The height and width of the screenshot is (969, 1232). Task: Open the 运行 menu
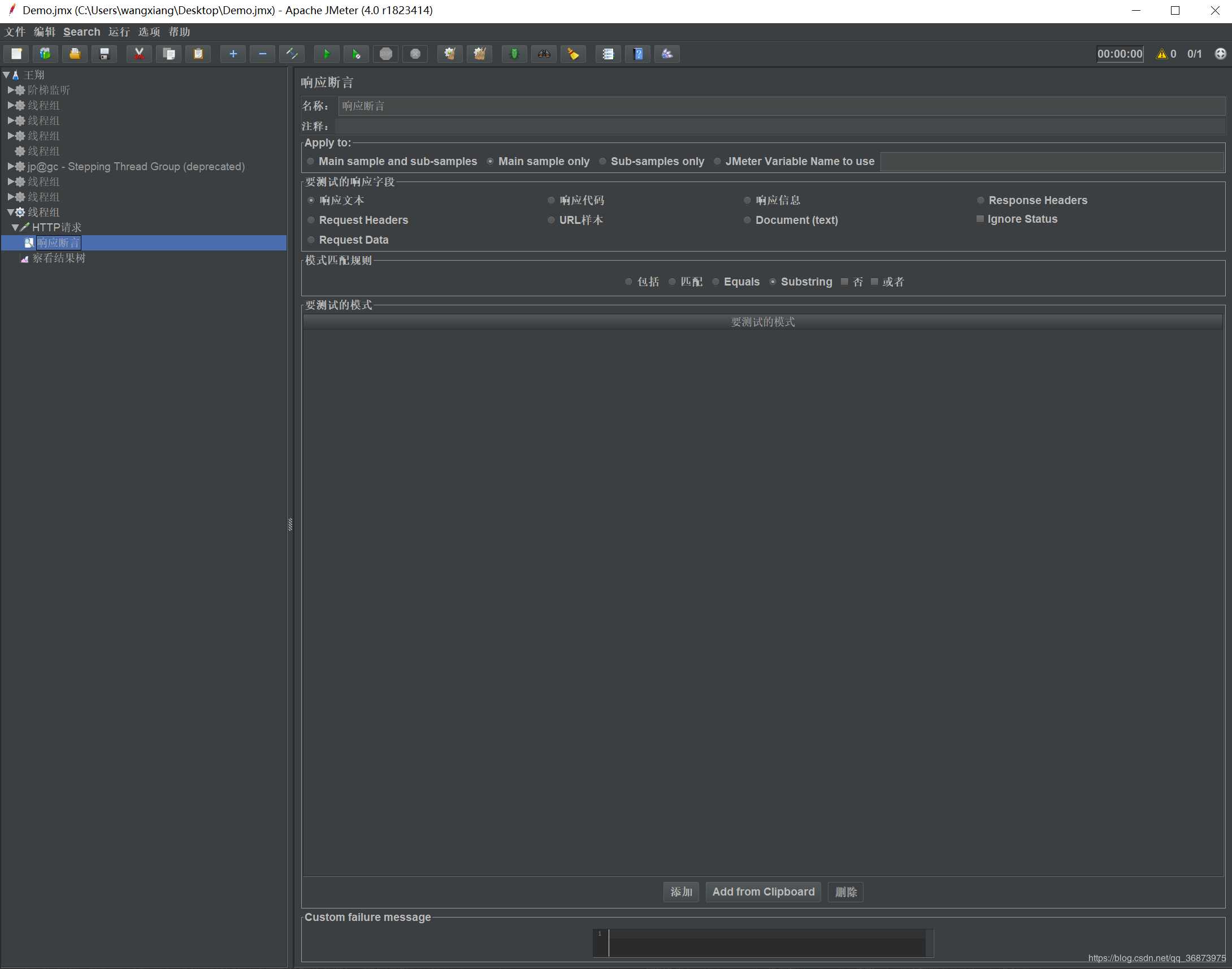tap(119, 32)
